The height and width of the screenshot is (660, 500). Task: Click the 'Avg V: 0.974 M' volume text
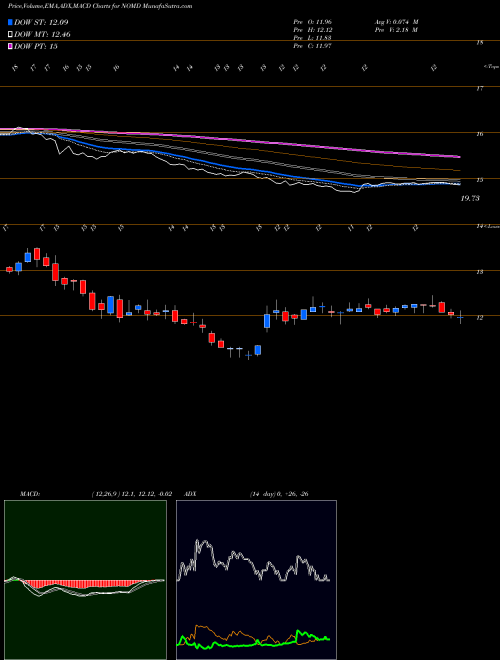click(398, 21)
